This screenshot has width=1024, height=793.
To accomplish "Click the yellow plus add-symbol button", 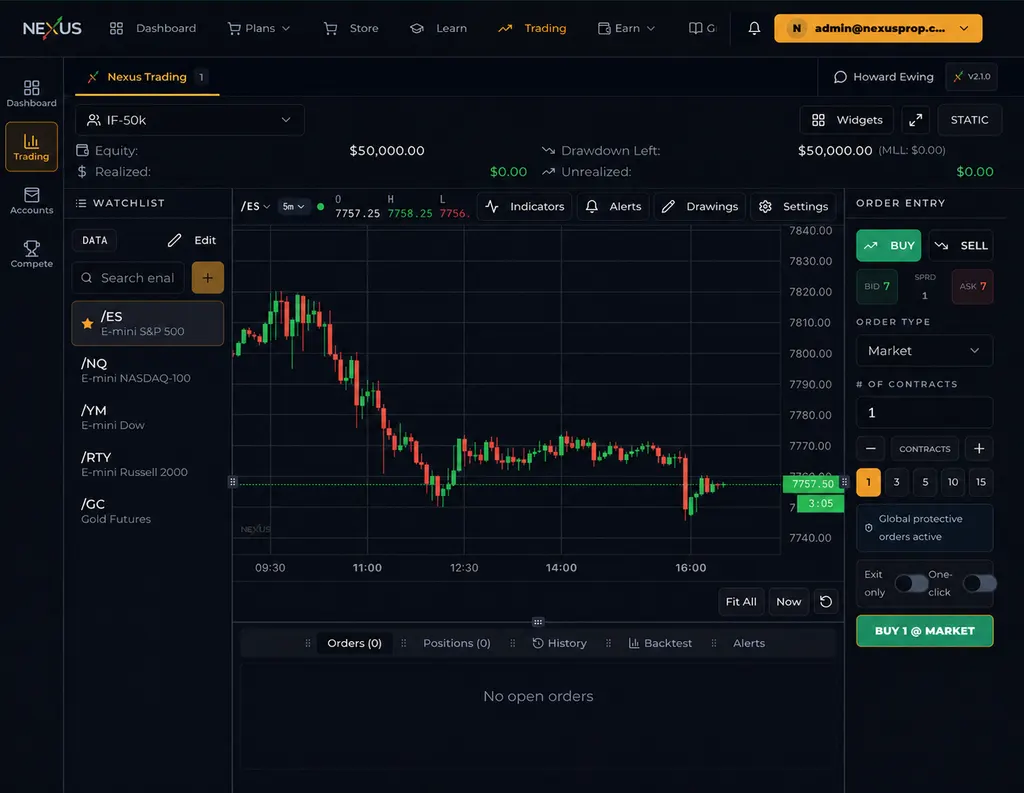I will click(x=208, y=278).
